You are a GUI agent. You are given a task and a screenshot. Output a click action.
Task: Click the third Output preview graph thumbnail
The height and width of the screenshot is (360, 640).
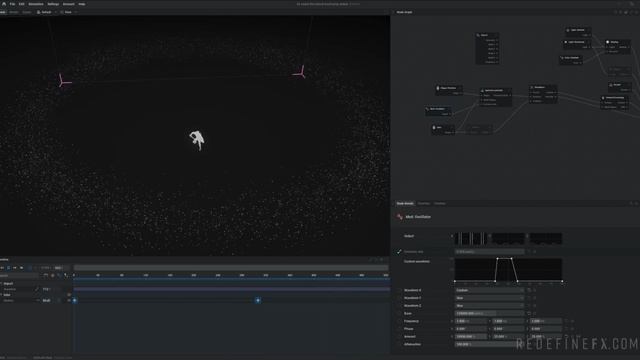click(546, 238)
